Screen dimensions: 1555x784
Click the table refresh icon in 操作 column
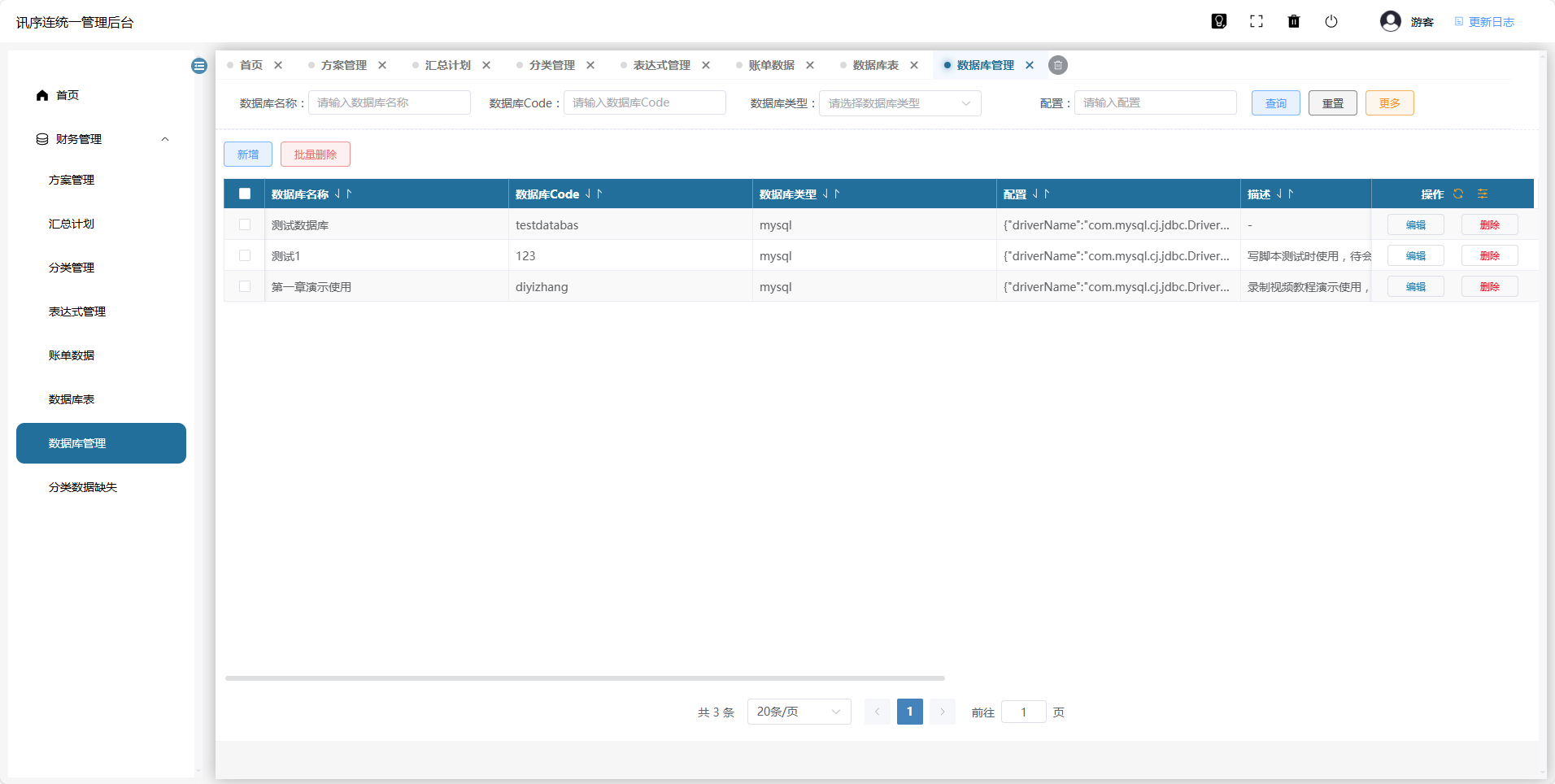(1458, 194)
